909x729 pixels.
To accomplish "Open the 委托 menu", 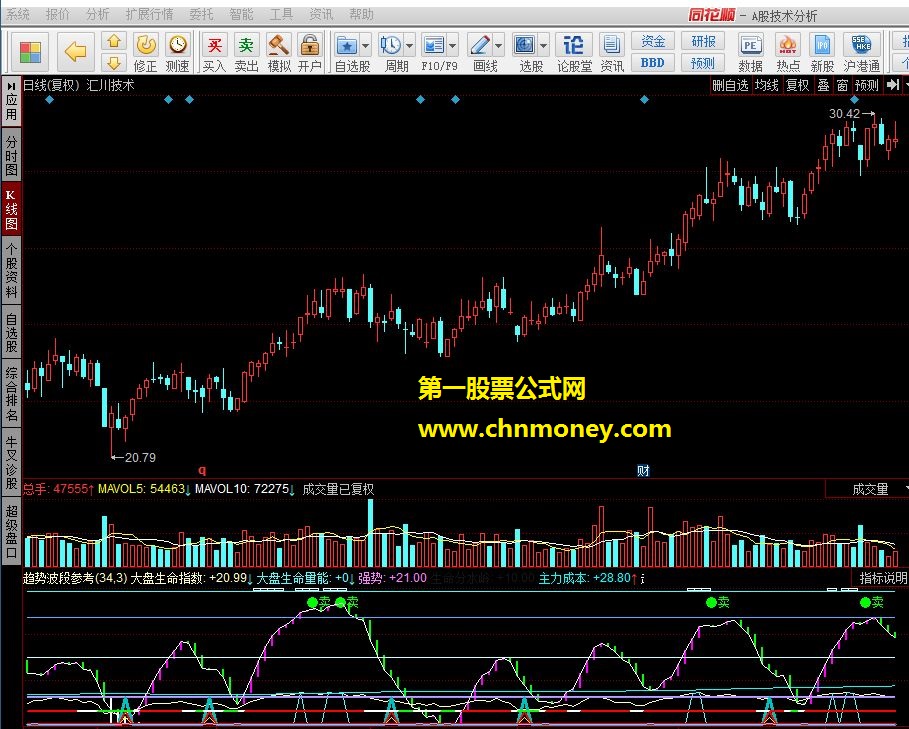I will pos(201,14).
